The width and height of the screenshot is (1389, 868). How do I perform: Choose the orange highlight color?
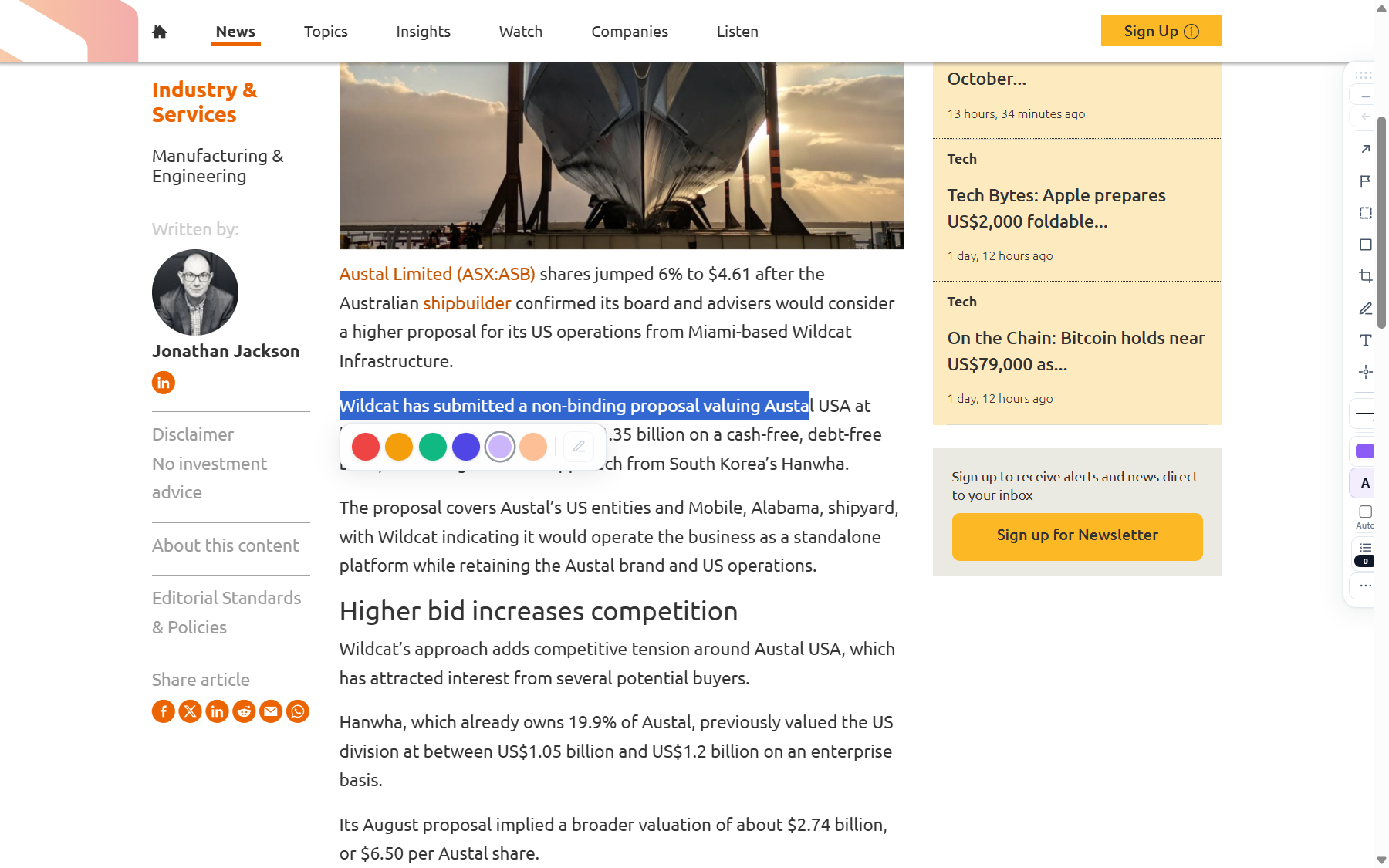[x=399, y=447]
